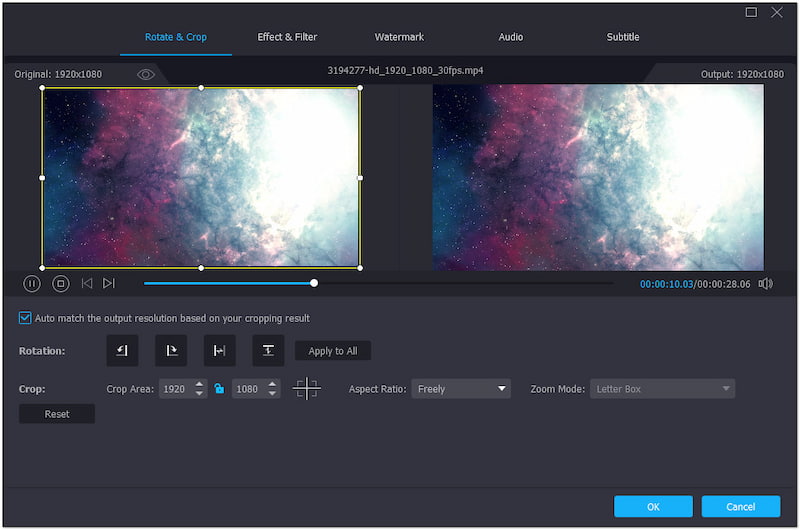Skip to the next frame
Viewport: 800px width, 530px height.
tap(109, 284)
